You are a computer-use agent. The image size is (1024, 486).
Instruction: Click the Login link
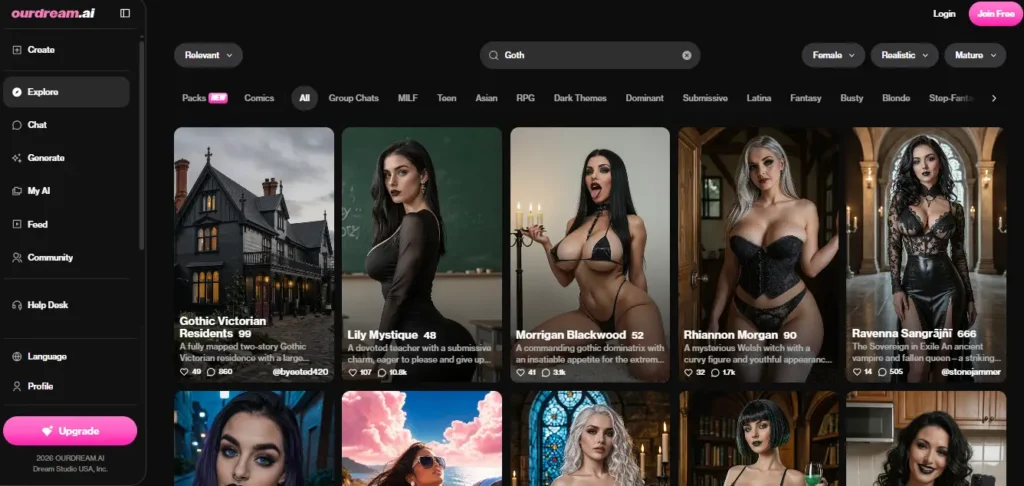(944, 14)
